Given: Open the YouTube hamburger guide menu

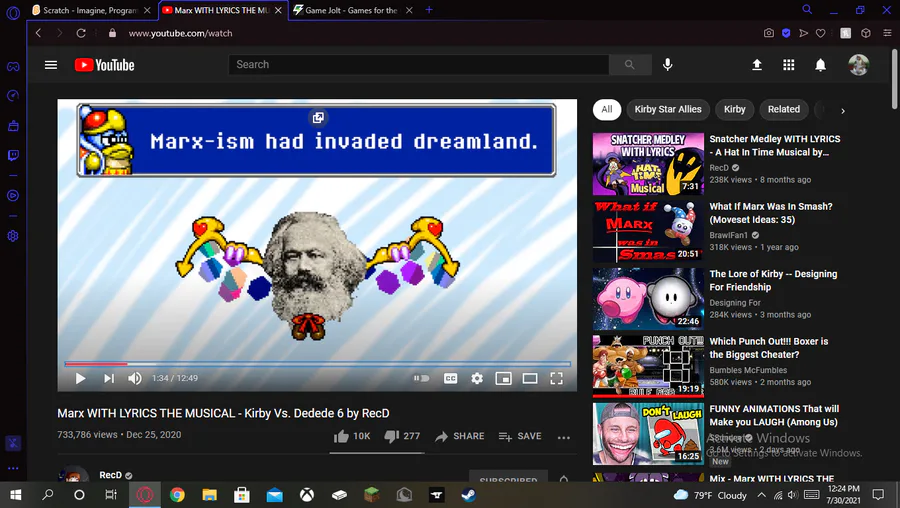Looking at the screenshot, I should click(51, 65).
